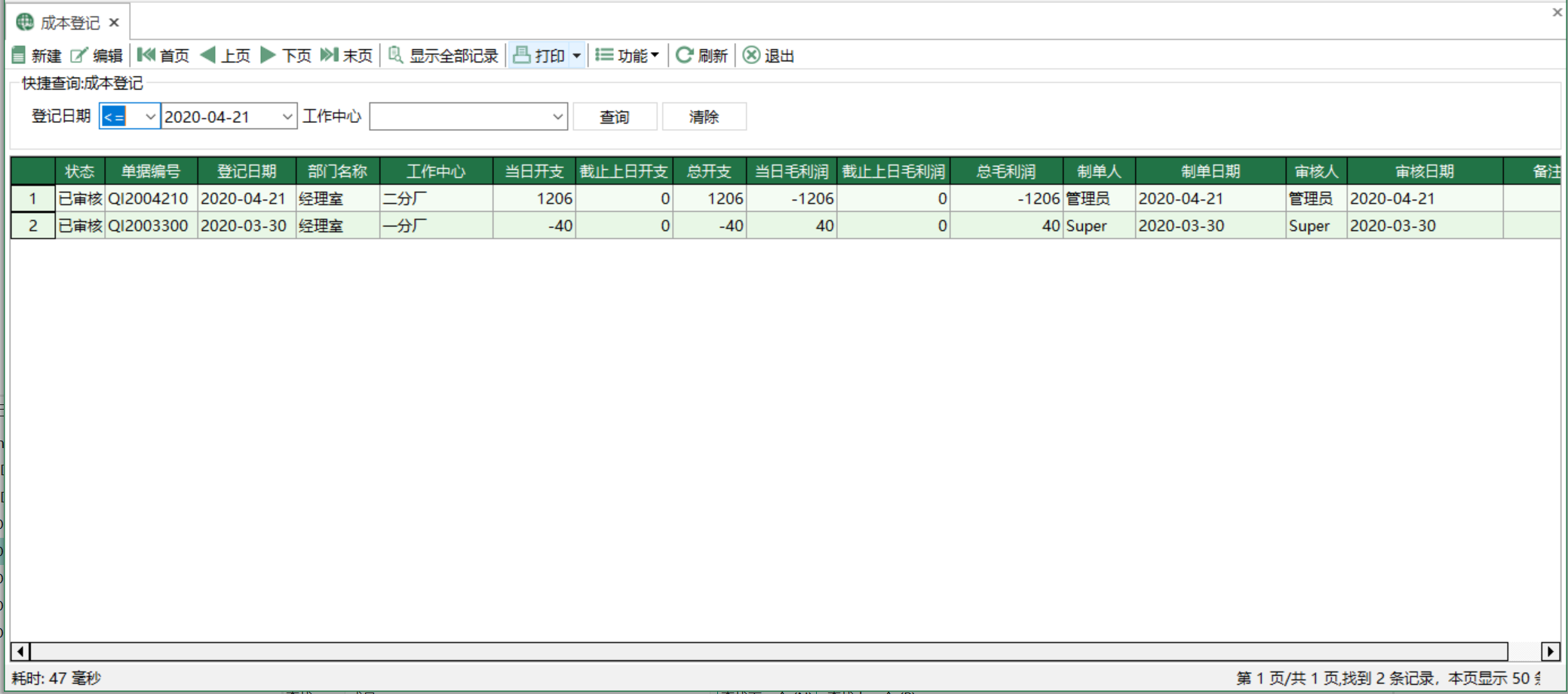This screenshot has width=1568, height=694.
Task: Click the 当日开支 column header
Action: [x=534, y=171]
